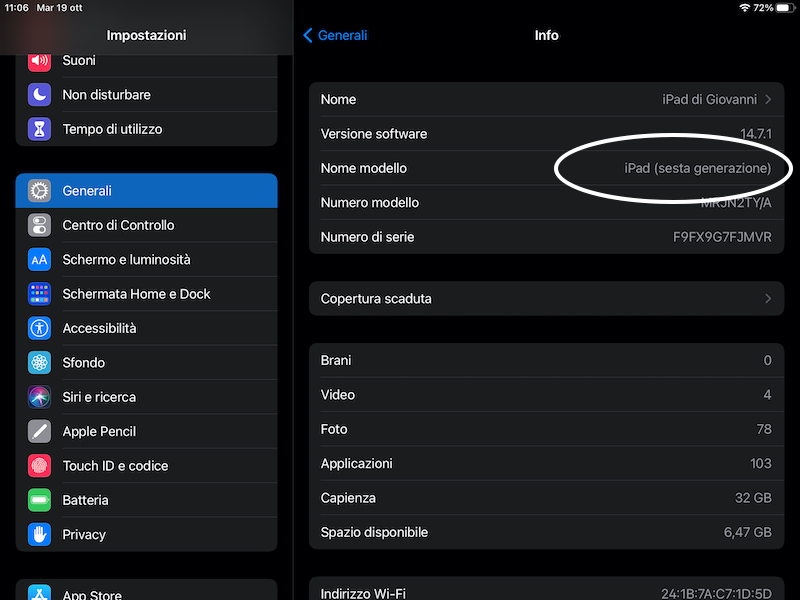Image resolution: width=800 pixels, height=600 pixels.
Task: Tap the date Mar 19 ott
Action: click(59, 8)
